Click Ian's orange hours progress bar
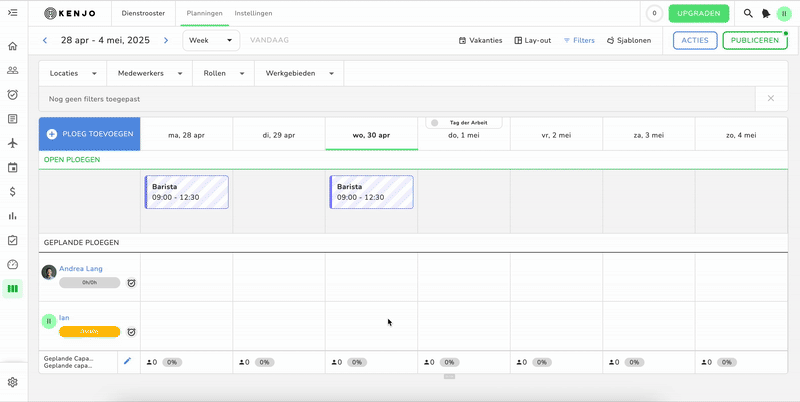 click(90, 332)
